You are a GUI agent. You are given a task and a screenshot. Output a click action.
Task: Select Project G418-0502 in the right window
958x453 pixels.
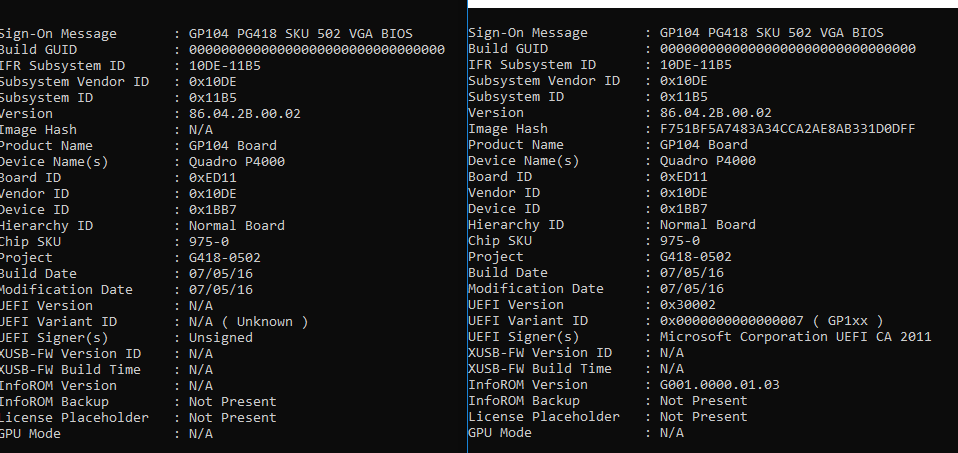tap(695, 257)
